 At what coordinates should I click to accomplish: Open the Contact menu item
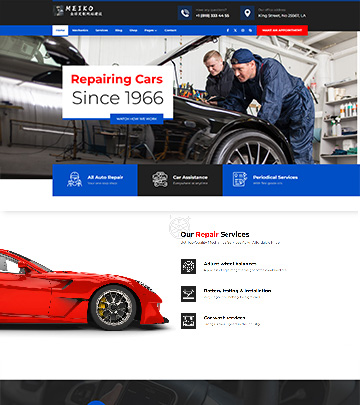click(x=170, y=30)
